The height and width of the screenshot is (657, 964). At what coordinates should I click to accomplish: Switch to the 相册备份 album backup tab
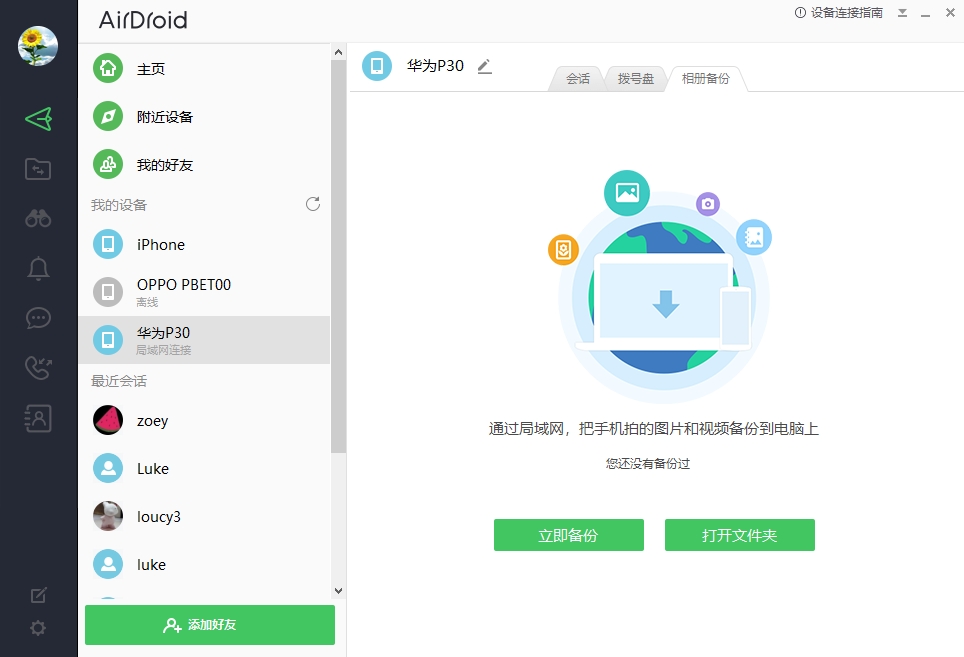[x=705, y=79]
